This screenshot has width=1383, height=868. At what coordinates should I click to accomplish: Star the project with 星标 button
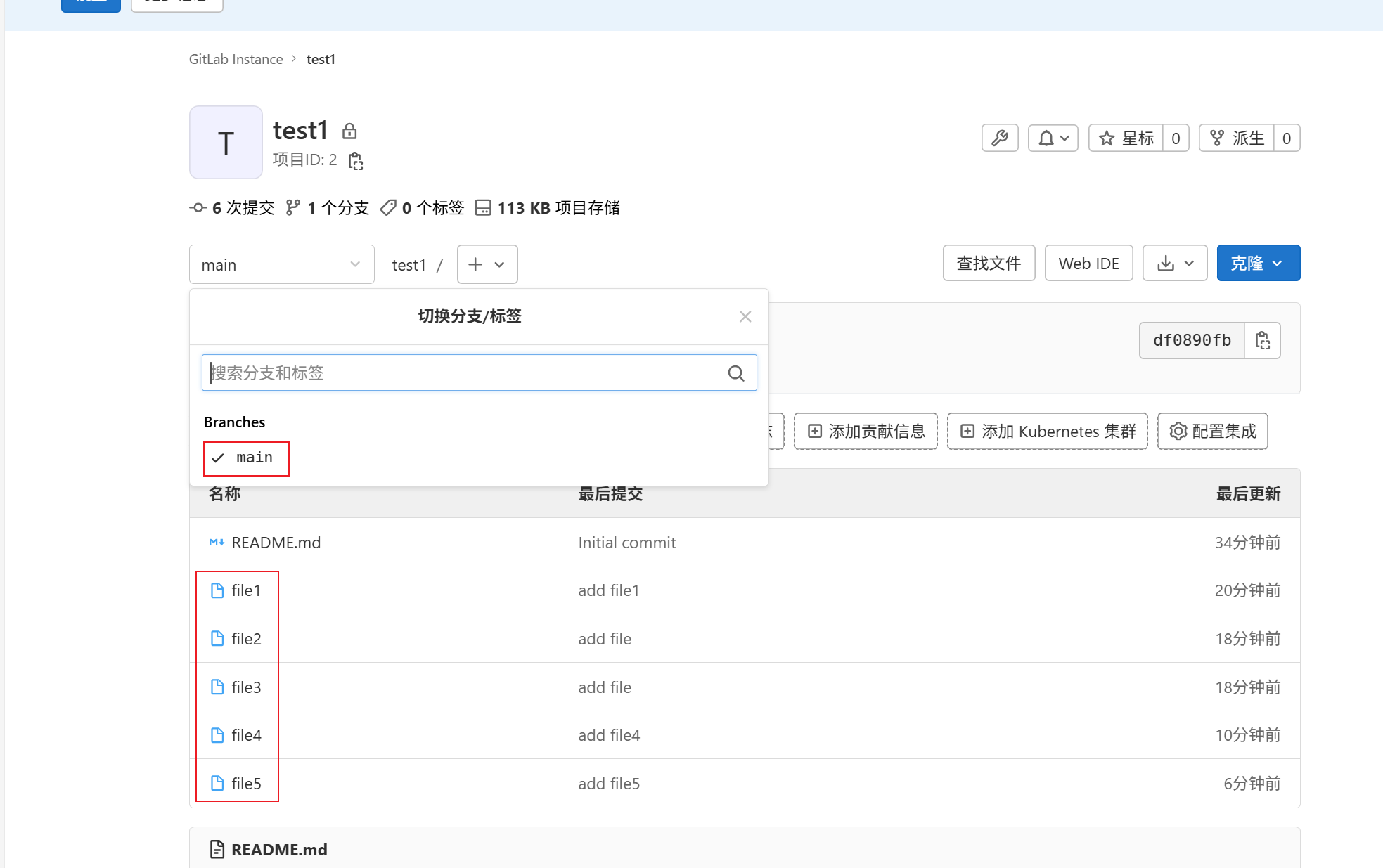pos(1126,138)
